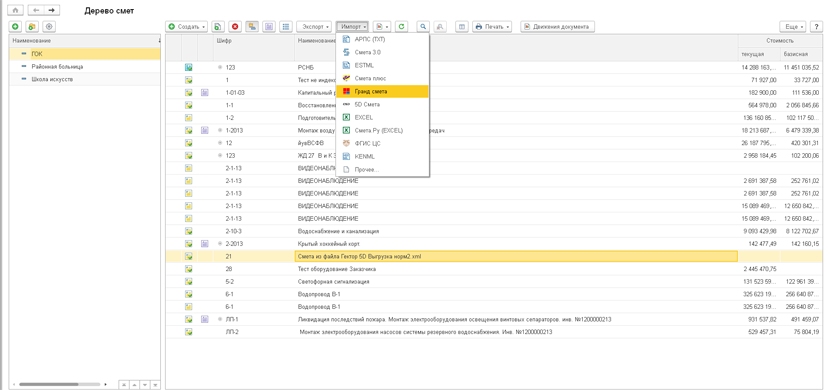
Task: Choose АРПС (TXT) import option
Action: [x=382, y=40]
